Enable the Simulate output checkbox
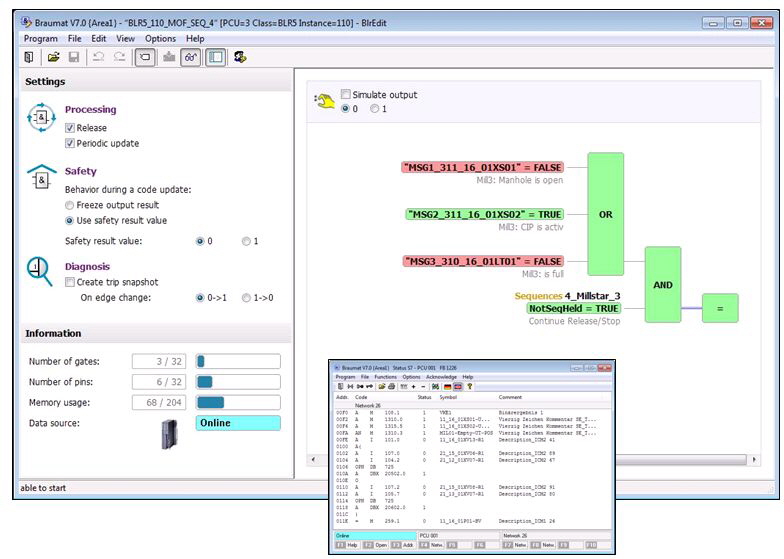Image resolution: width=784 pixels, height=559 pixels. point(347,95)
